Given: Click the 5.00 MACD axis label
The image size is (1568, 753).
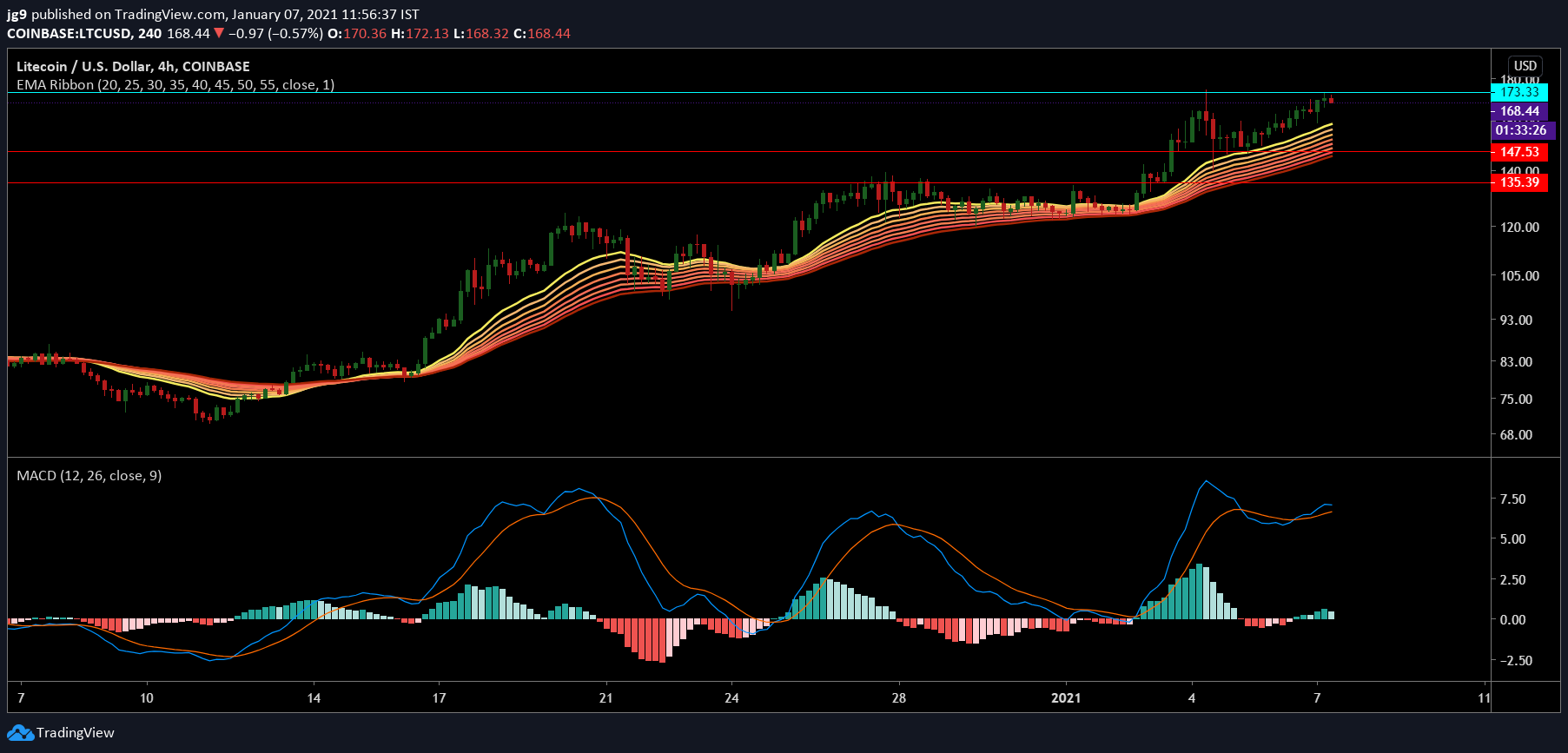Looking at the screenshot, I should pyautogui.click(x=1512, y=539).
